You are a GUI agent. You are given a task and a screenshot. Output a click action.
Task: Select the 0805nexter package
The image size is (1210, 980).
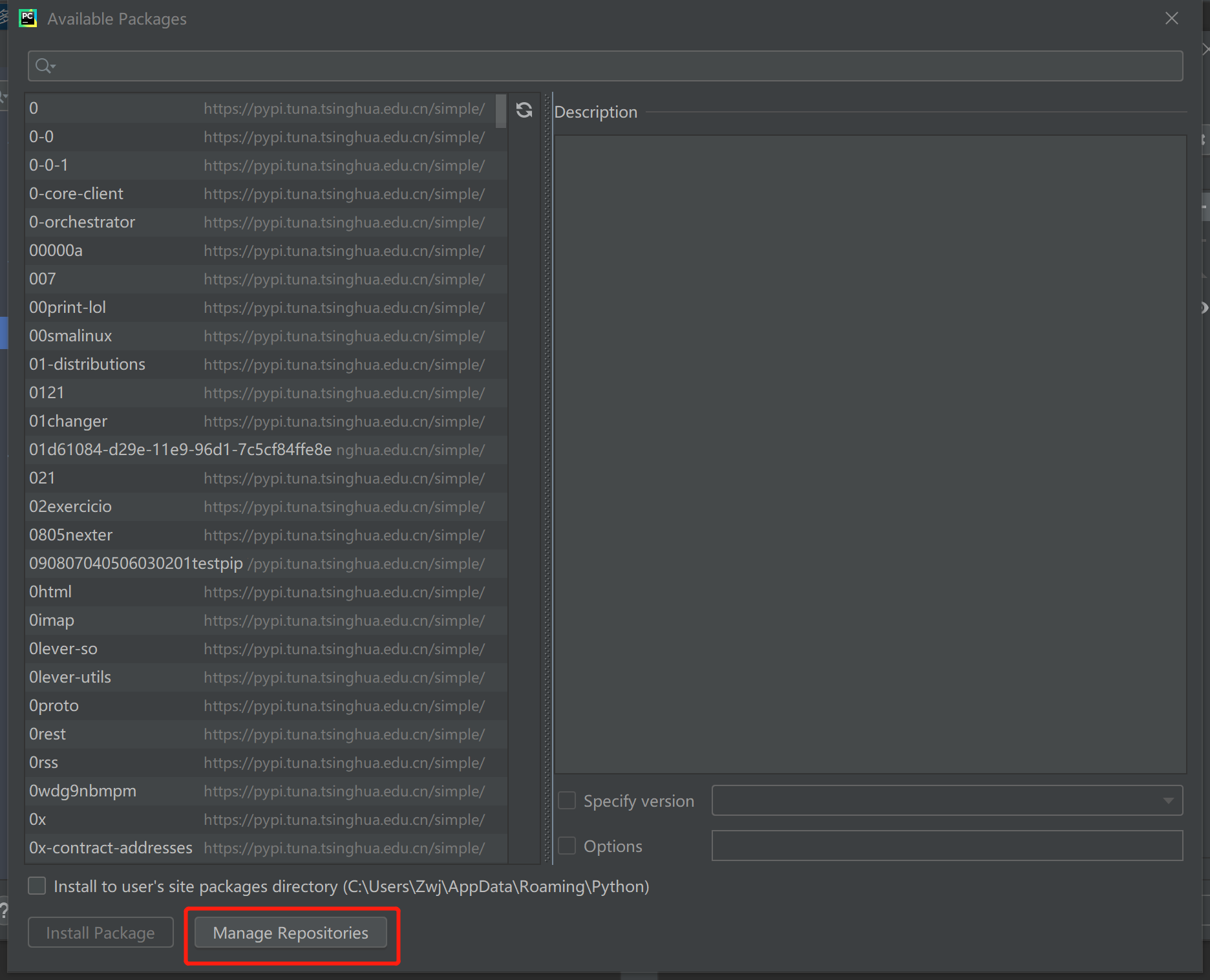point(266,535)
